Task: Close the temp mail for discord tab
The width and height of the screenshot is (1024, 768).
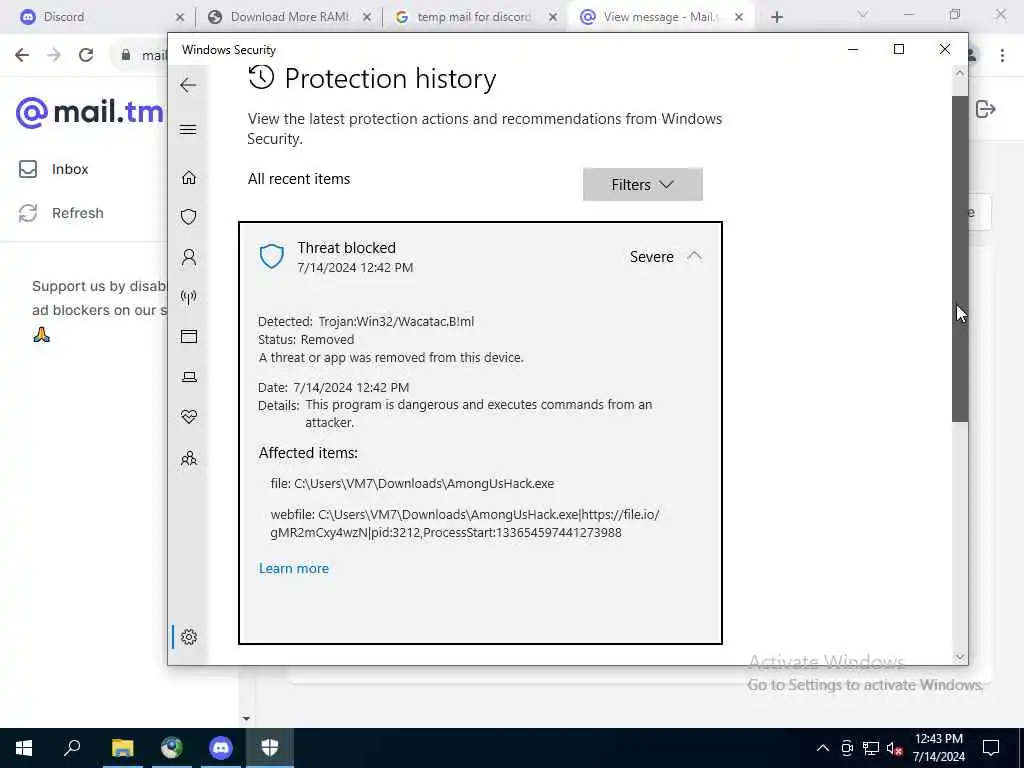Action: (553, 18)
